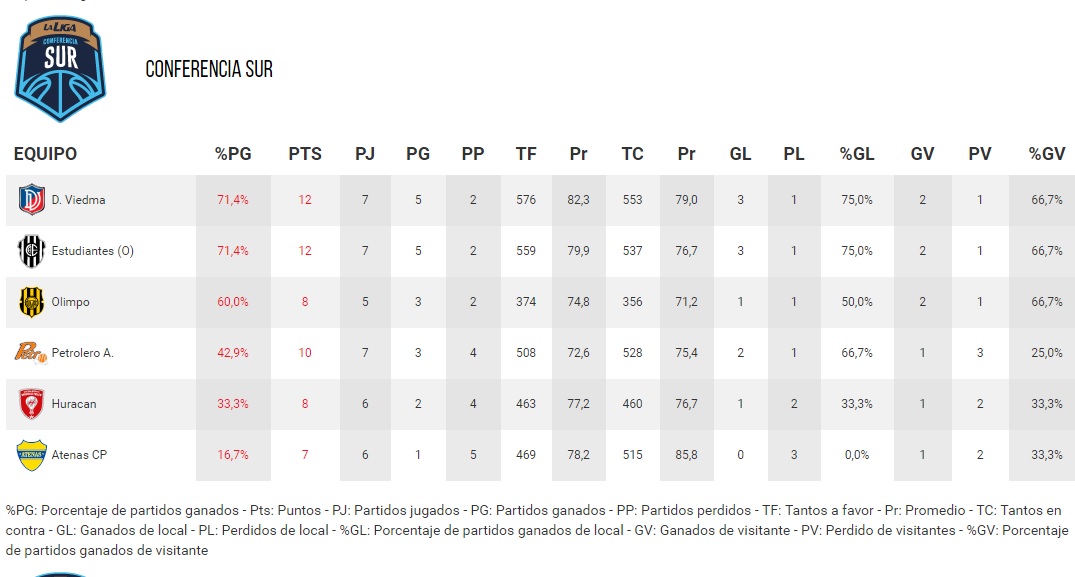This screenshot has width=1075, height=577.
Task: Click the EQUIPO column header
Action: click(x=45, y=154)
